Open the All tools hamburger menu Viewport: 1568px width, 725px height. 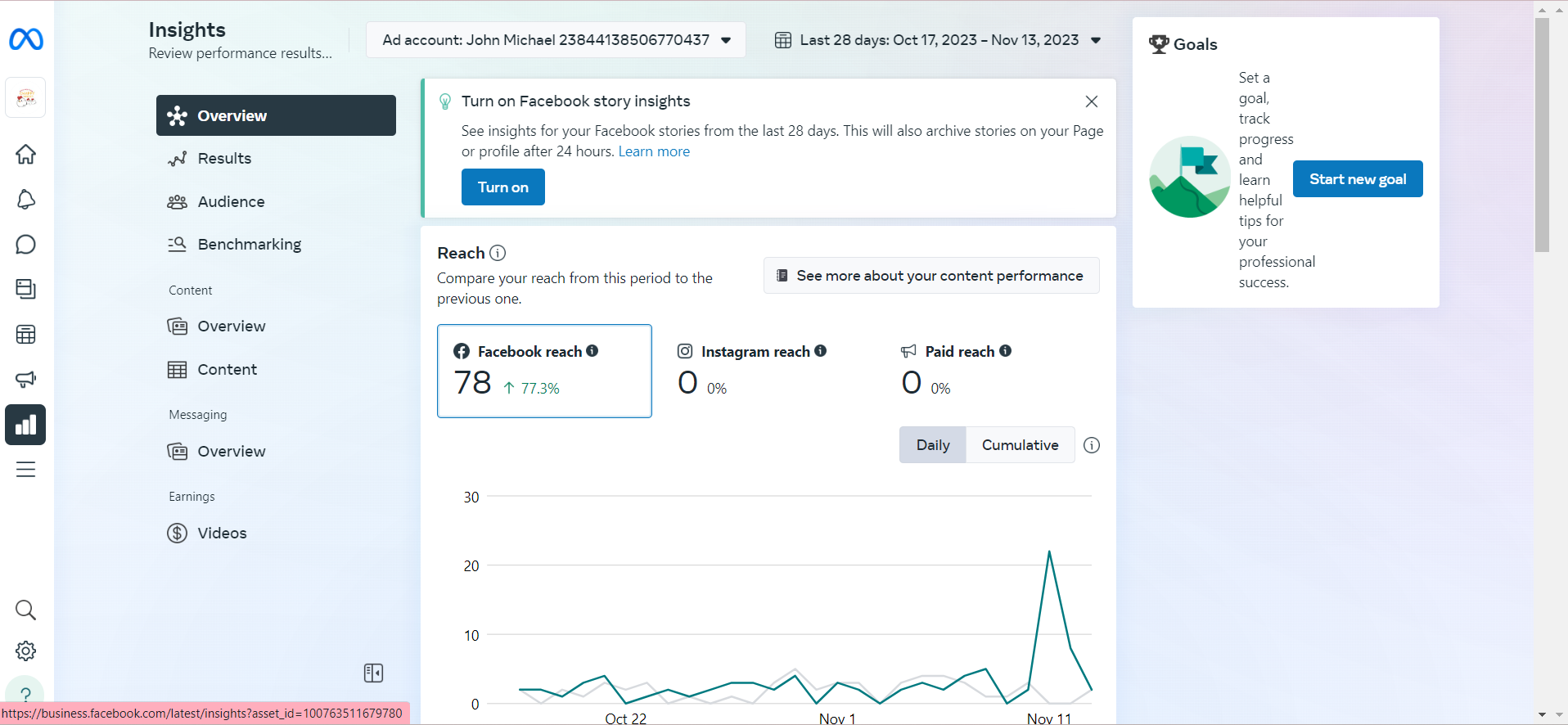click(x=26, y=470)
